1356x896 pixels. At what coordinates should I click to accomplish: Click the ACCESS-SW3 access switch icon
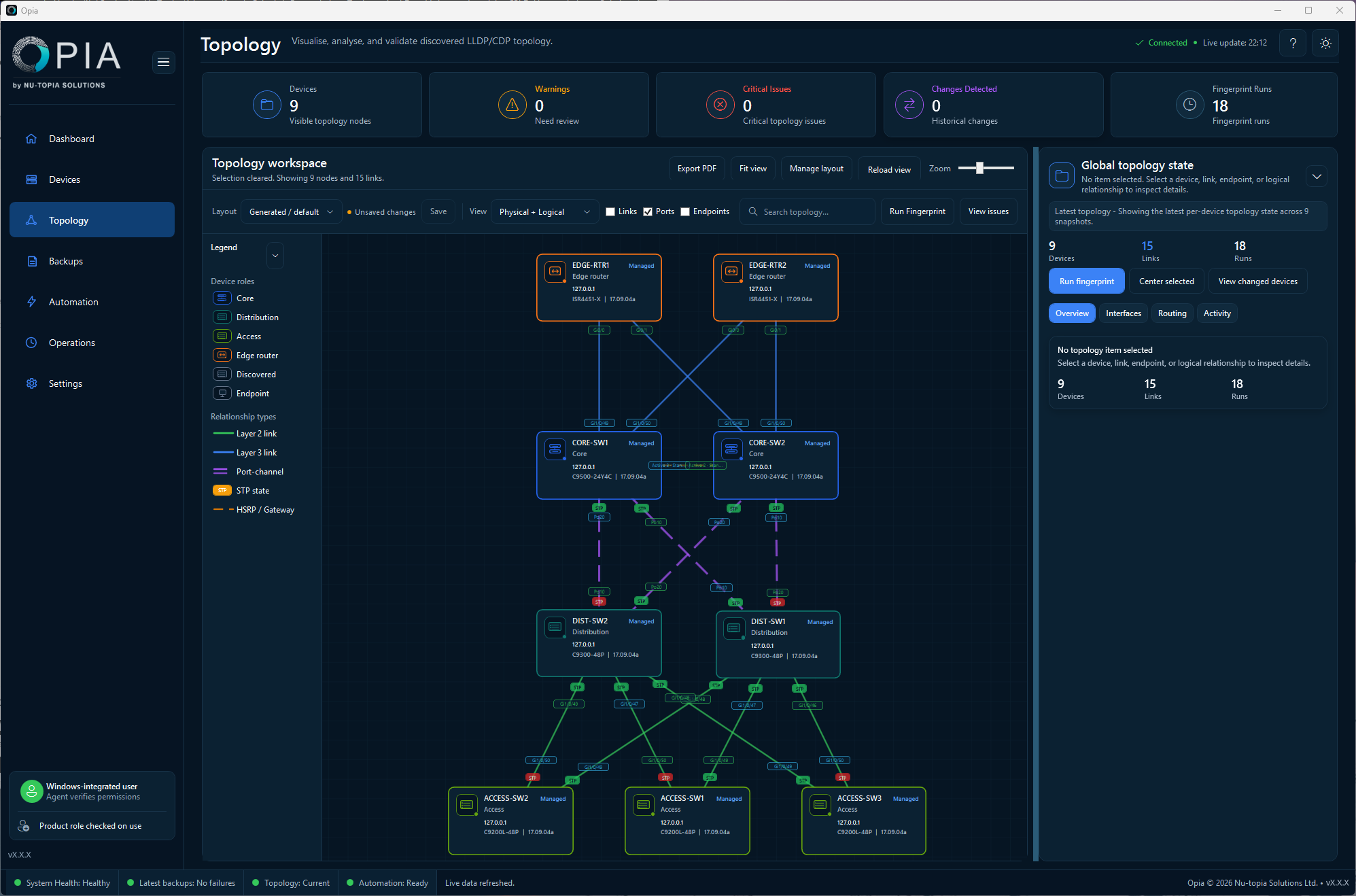point(820,804)
